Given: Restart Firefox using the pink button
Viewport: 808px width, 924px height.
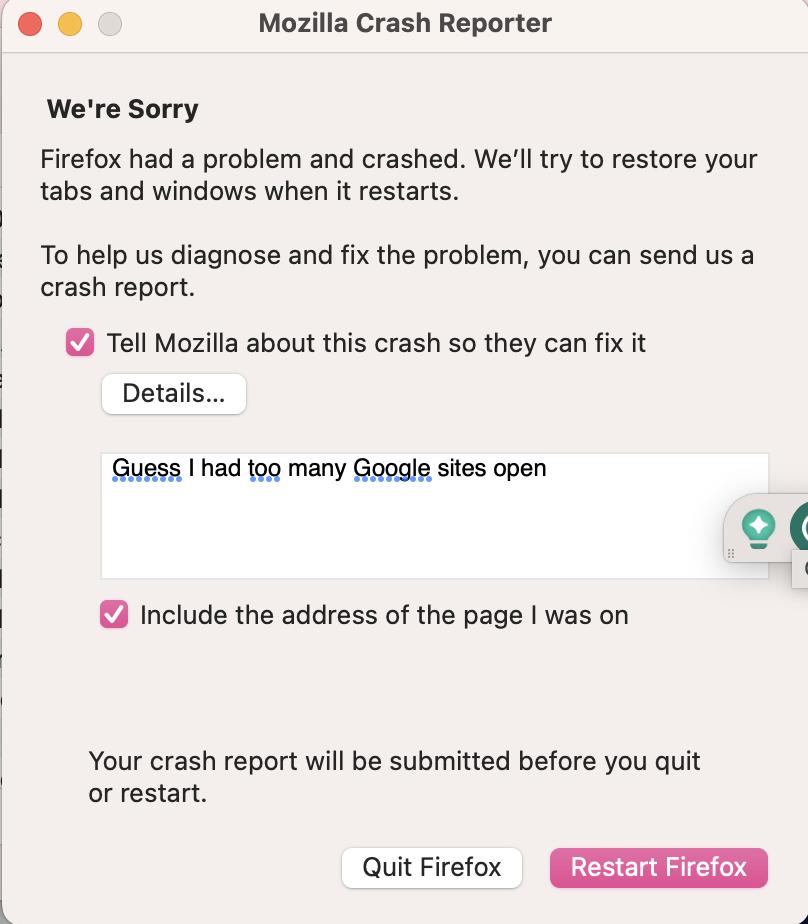Looking at the screenshot, I should coord(658,867).
